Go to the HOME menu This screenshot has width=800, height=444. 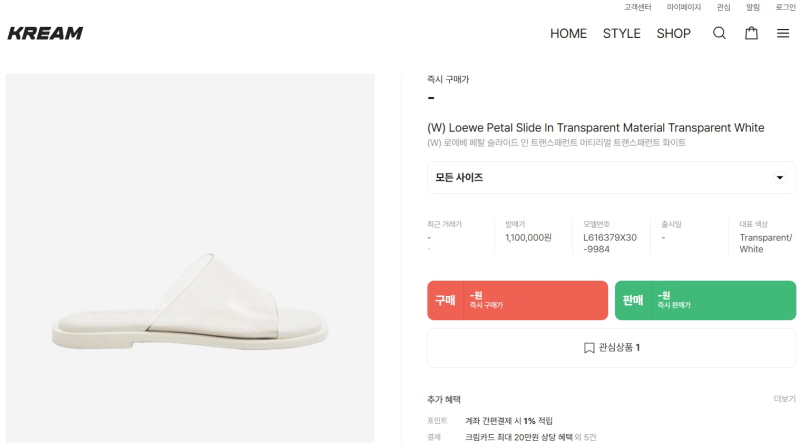[x=568, y=33]
